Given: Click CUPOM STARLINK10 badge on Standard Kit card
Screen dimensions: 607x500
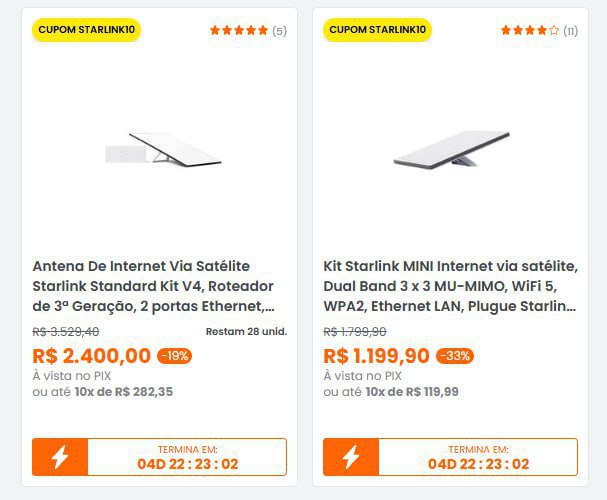Looking at the screenshot, I should tap(86, 30).
